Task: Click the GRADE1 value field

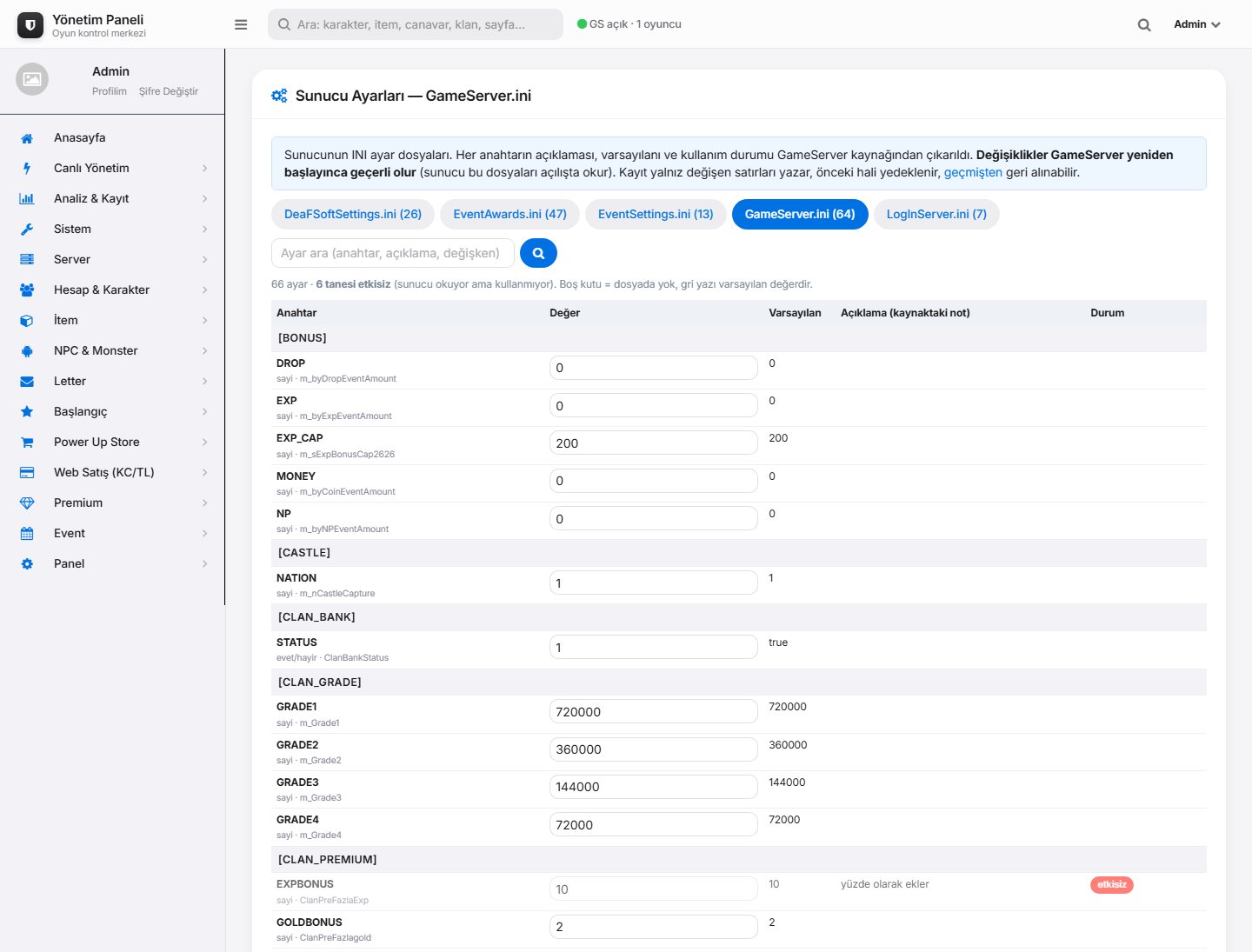Action: (654, 712)
